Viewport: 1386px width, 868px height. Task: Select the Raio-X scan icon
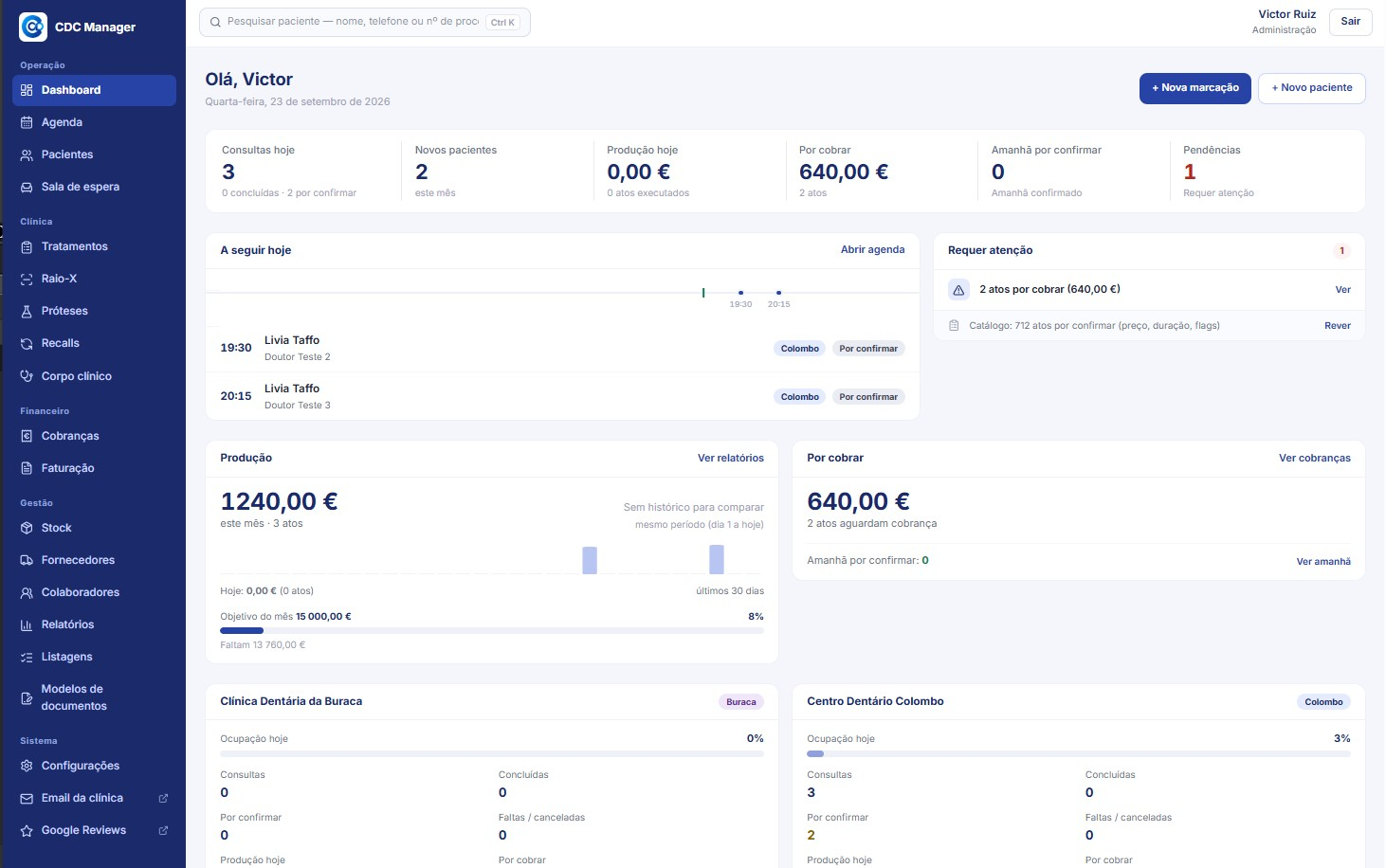(27, 279)
